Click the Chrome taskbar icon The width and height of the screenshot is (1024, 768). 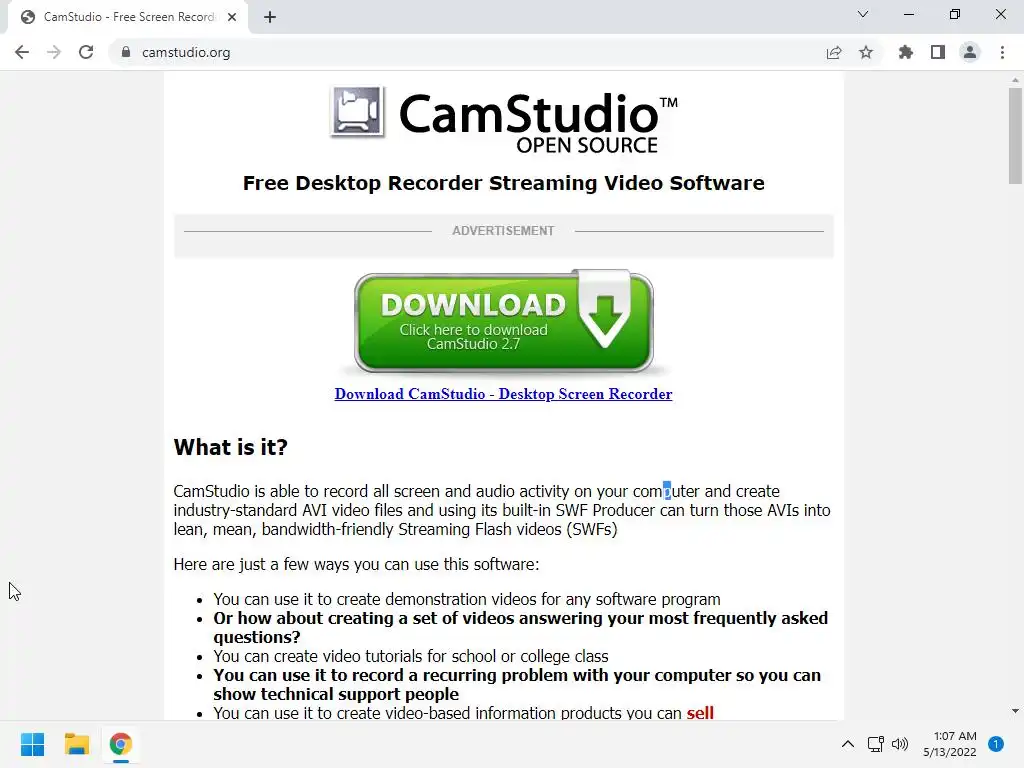coord(121,744)
